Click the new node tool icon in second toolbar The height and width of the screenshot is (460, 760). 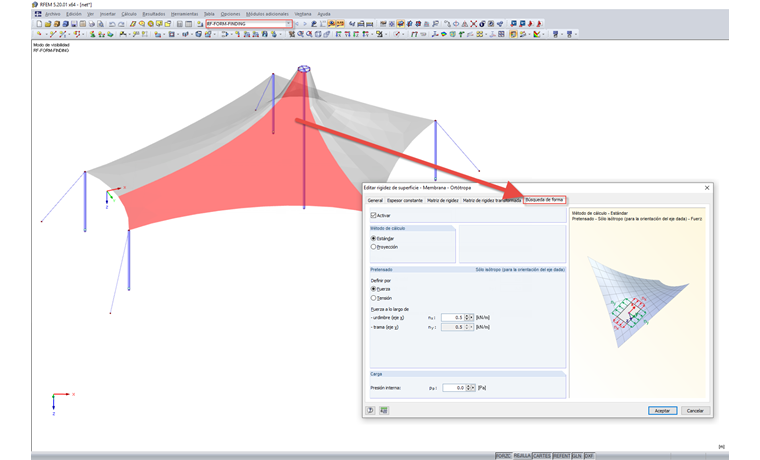39,34
